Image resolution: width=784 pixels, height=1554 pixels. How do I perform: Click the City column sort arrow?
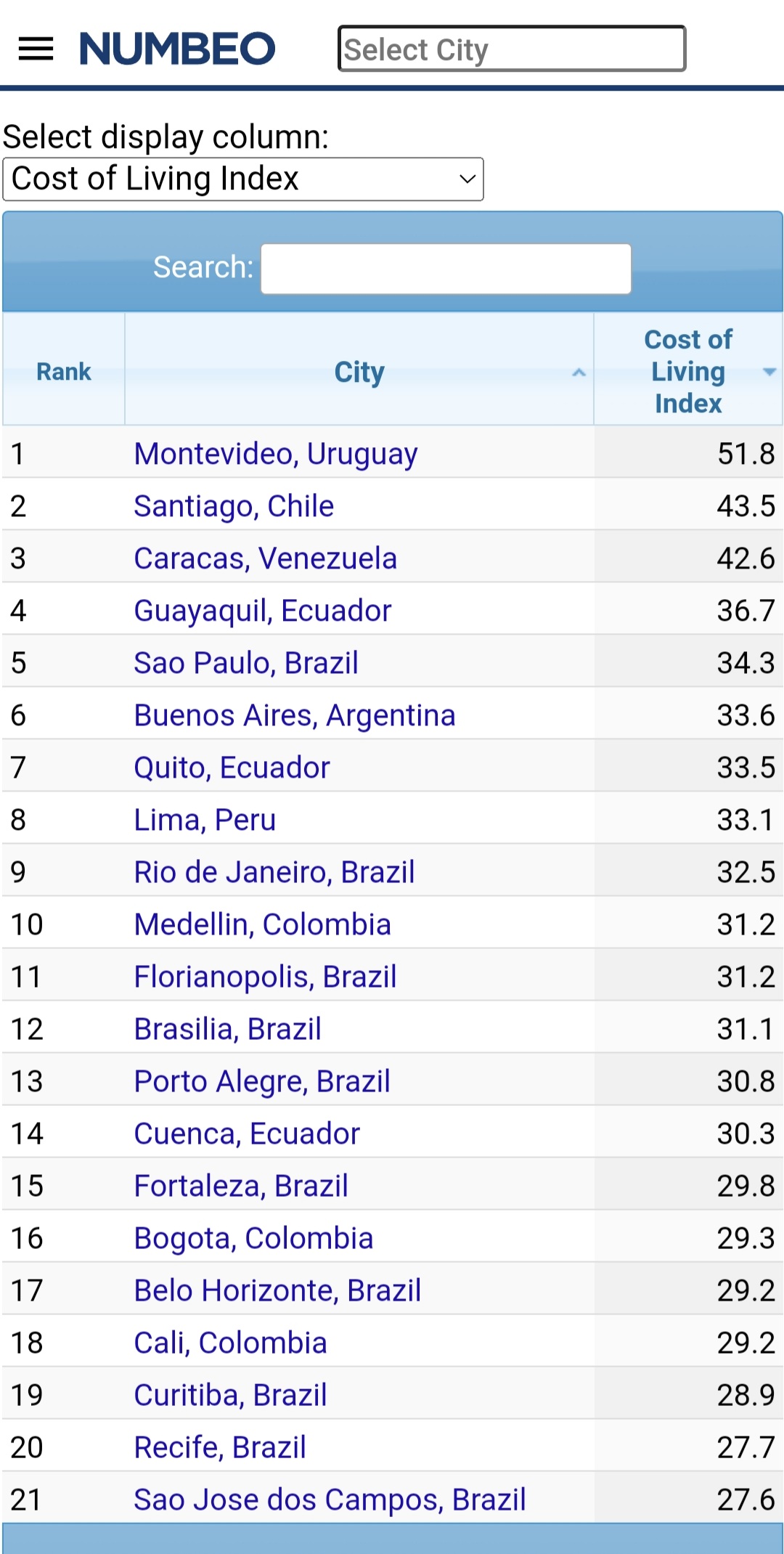(579, 373)
